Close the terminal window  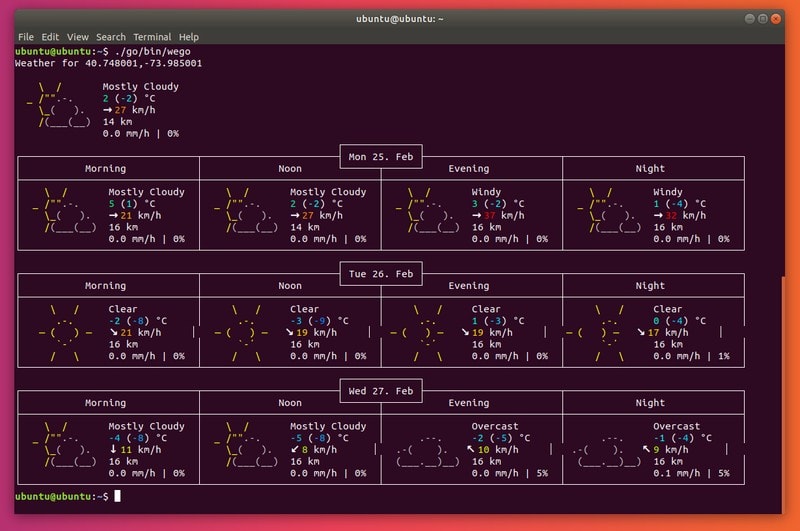[776, 18]
